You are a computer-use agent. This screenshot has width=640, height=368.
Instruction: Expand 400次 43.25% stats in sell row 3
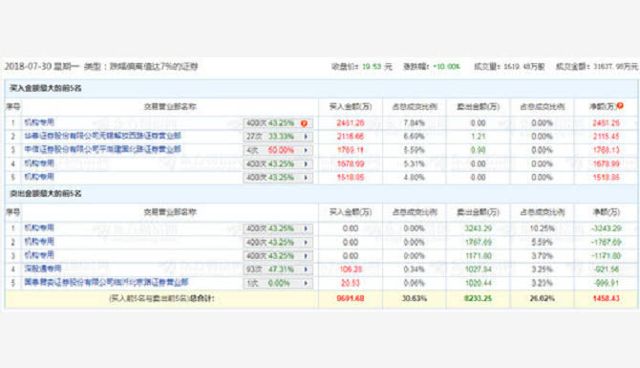click(278, 256)
